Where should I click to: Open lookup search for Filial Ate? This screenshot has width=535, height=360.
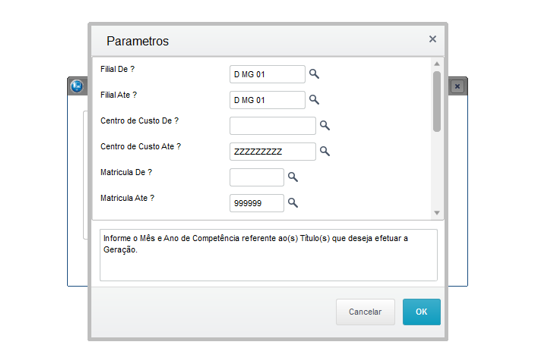314,100
